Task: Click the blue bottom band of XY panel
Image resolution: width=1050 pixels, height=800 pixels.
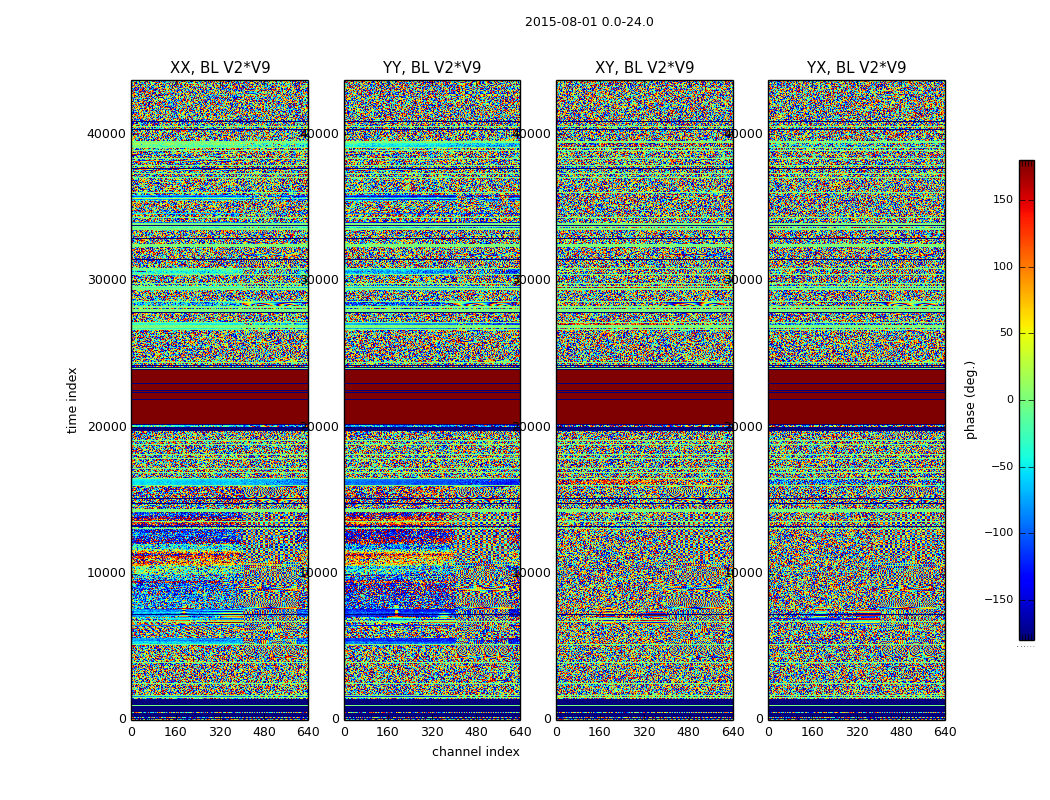Action: click(645, 709)
